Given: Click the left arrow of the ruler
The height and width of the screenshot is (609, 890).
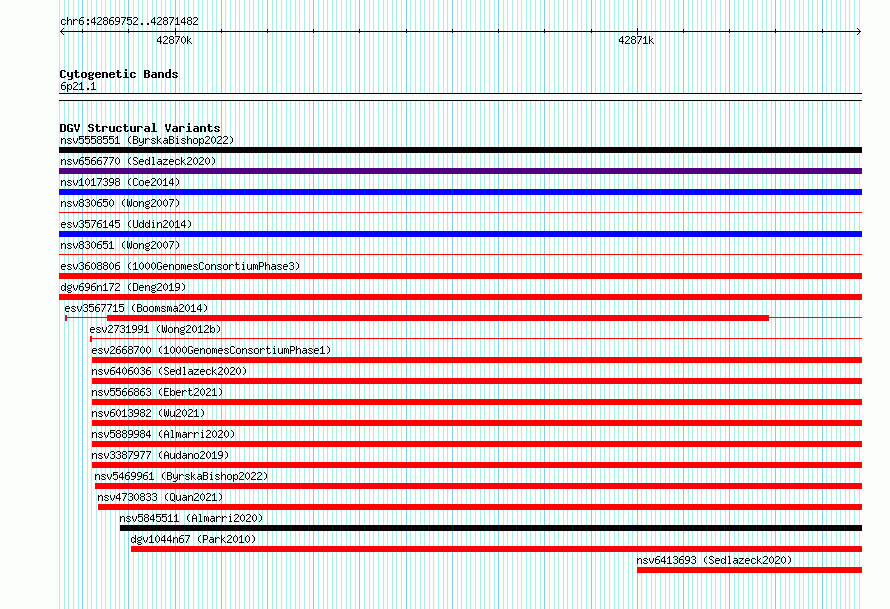Looking at the screenshot, I should coord(62,32).
